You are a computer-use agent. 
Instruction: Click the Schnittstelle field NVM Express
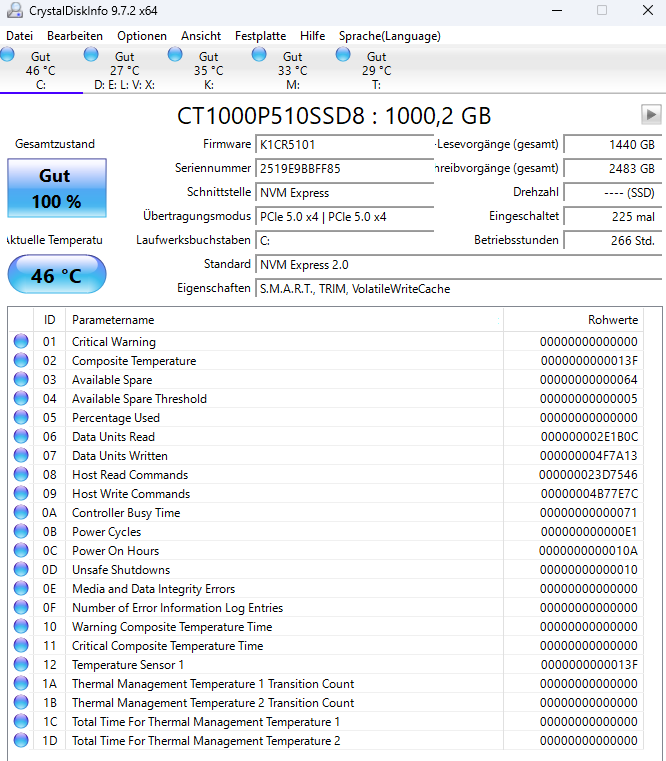coord(345,193)
